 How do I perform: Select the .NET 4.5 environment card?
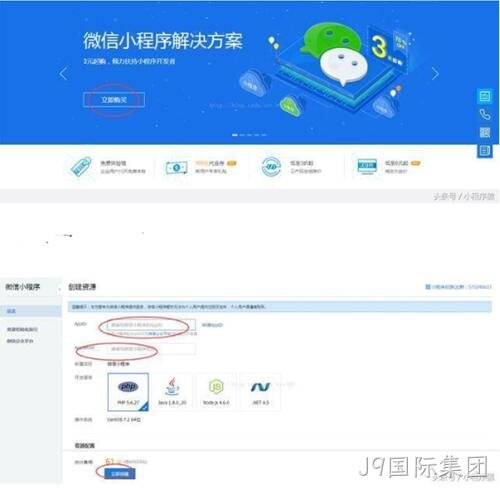tap(260, 392)
